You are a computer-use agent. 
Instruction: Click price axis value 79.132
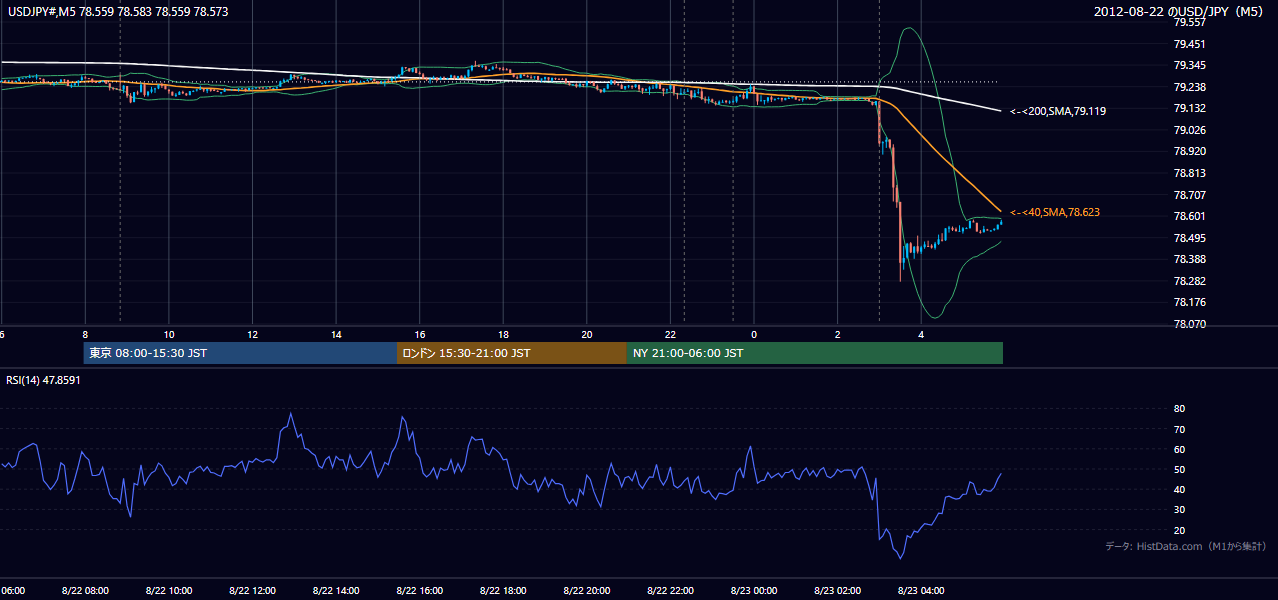click(x=1189, y=108)
